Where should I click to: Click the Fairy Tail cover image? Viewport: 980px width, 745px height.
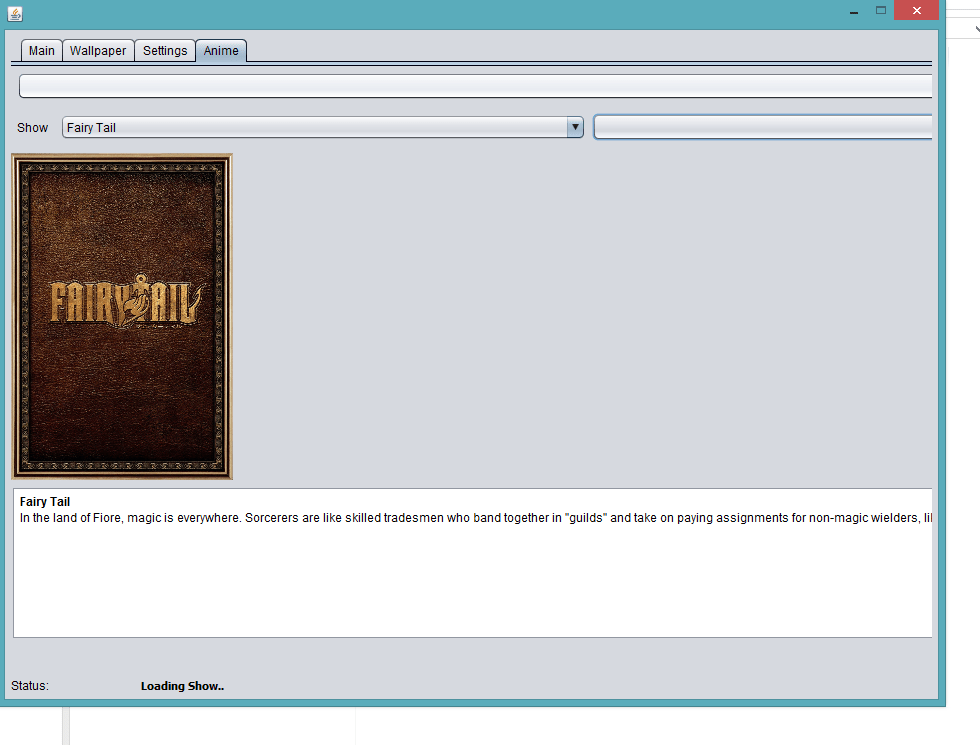122,317
